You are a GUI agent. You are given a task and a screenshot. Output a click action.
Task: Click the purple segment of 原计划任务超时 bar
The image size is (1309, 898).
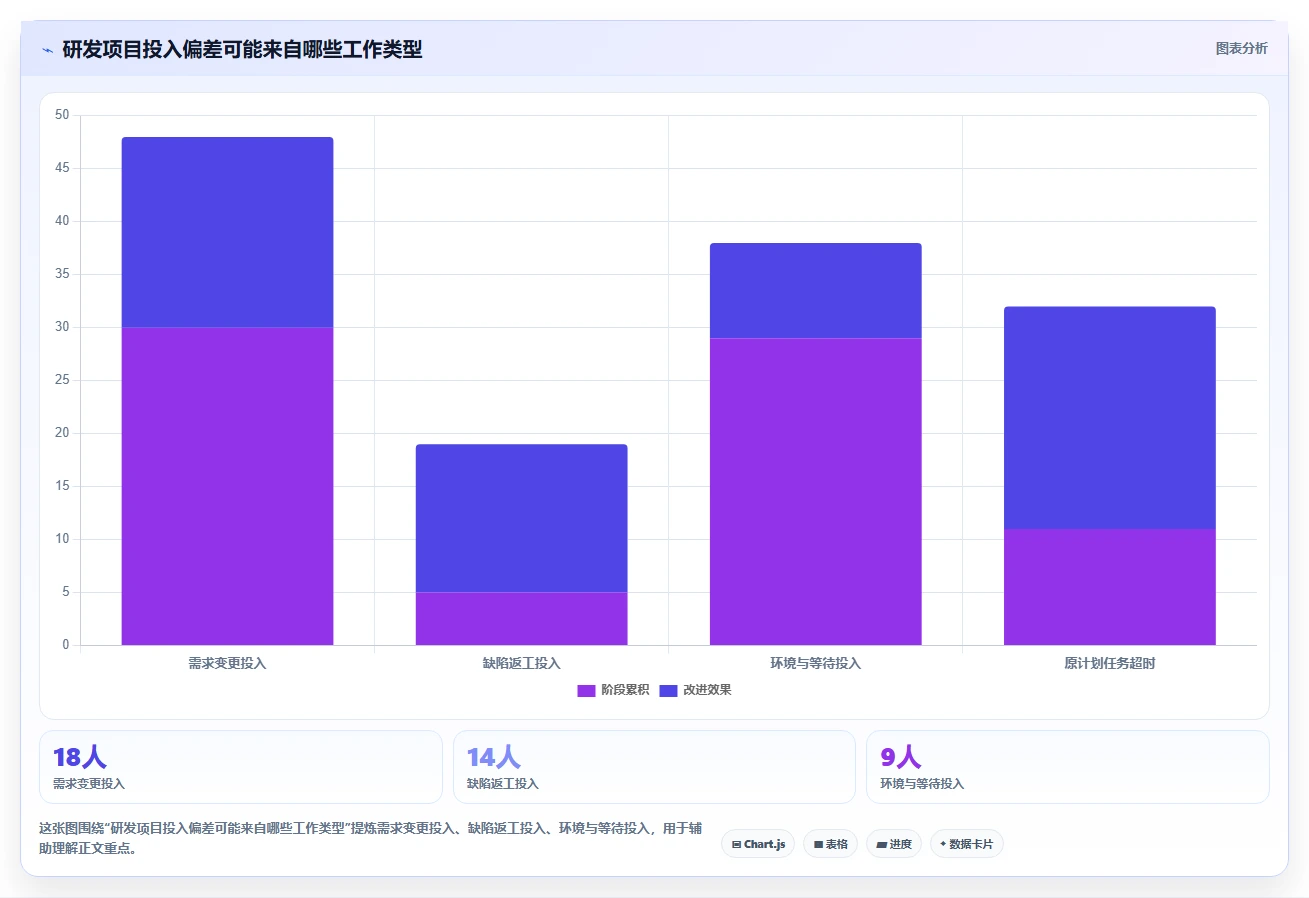pyautogui.click(x=1109, y=587)
